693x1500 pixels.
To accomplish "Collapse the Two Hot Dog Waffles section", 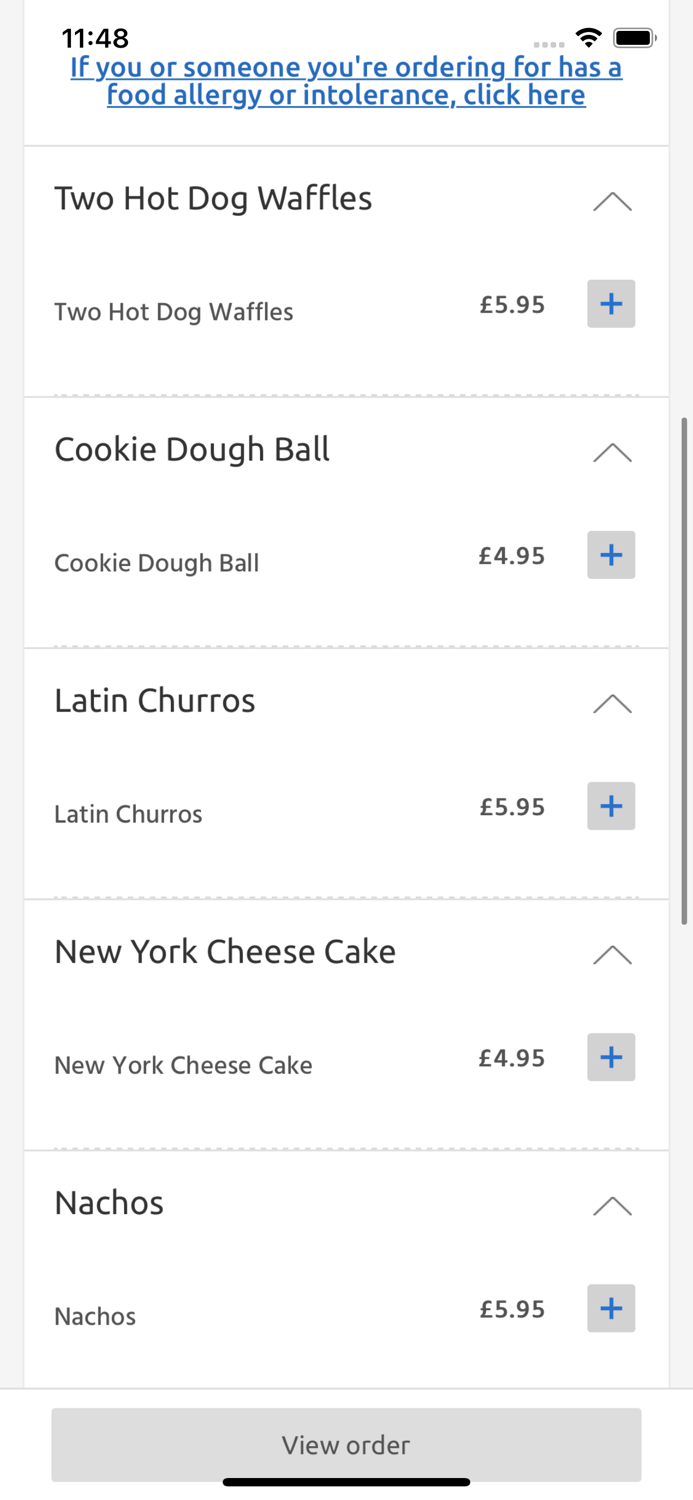I will coord(611,201).
